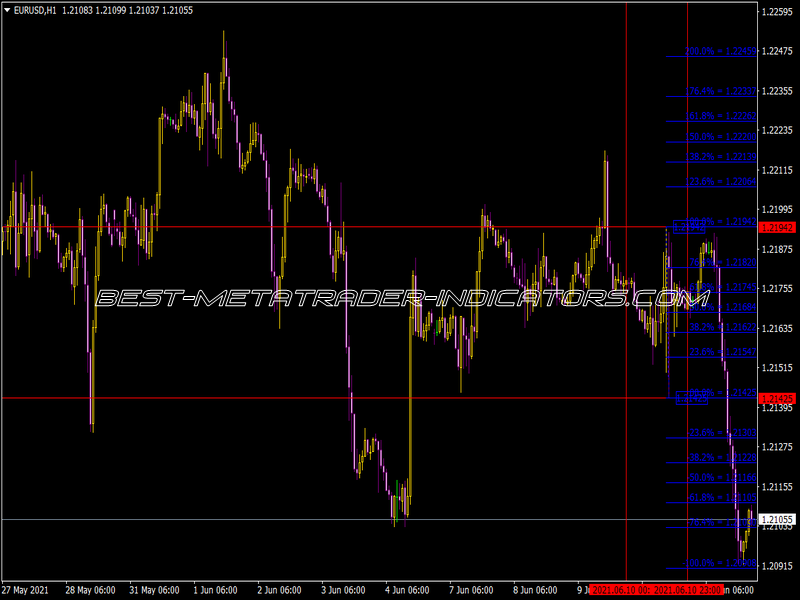Image resolution: width=800 pixels, height=600 pixels.
Task: Click the 1.21875 price scale label
Action: [x=778, y=249]
